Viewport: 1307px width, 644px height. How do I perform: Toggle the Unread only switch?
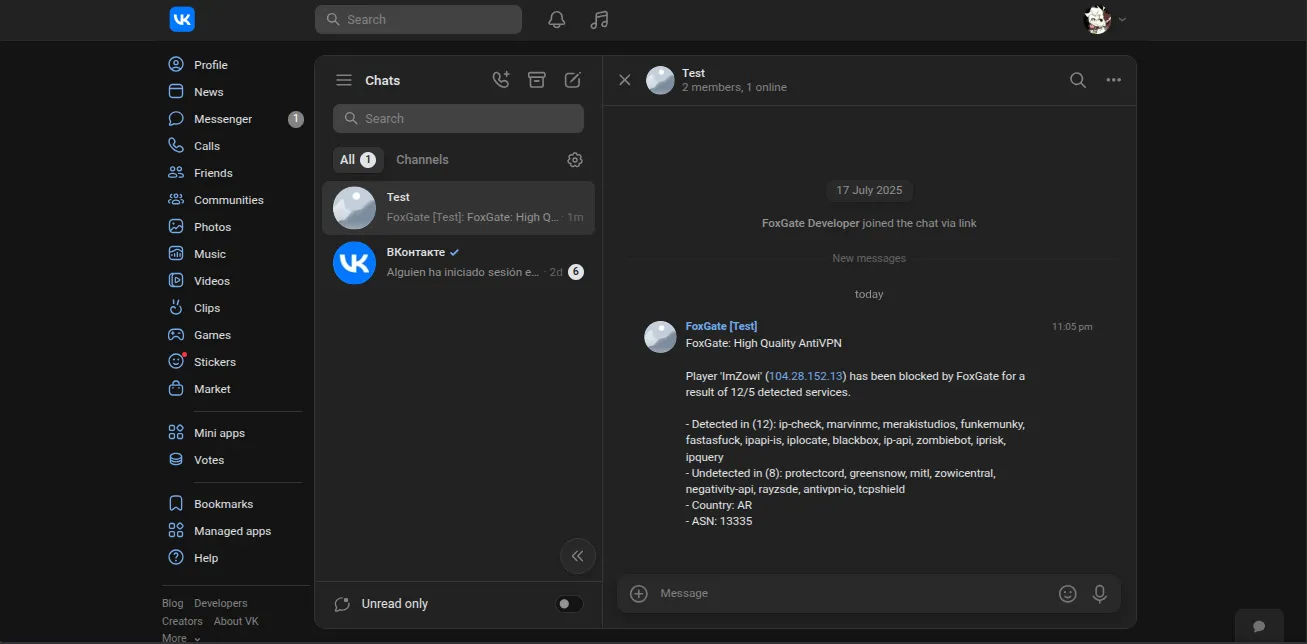click(569, 604)
